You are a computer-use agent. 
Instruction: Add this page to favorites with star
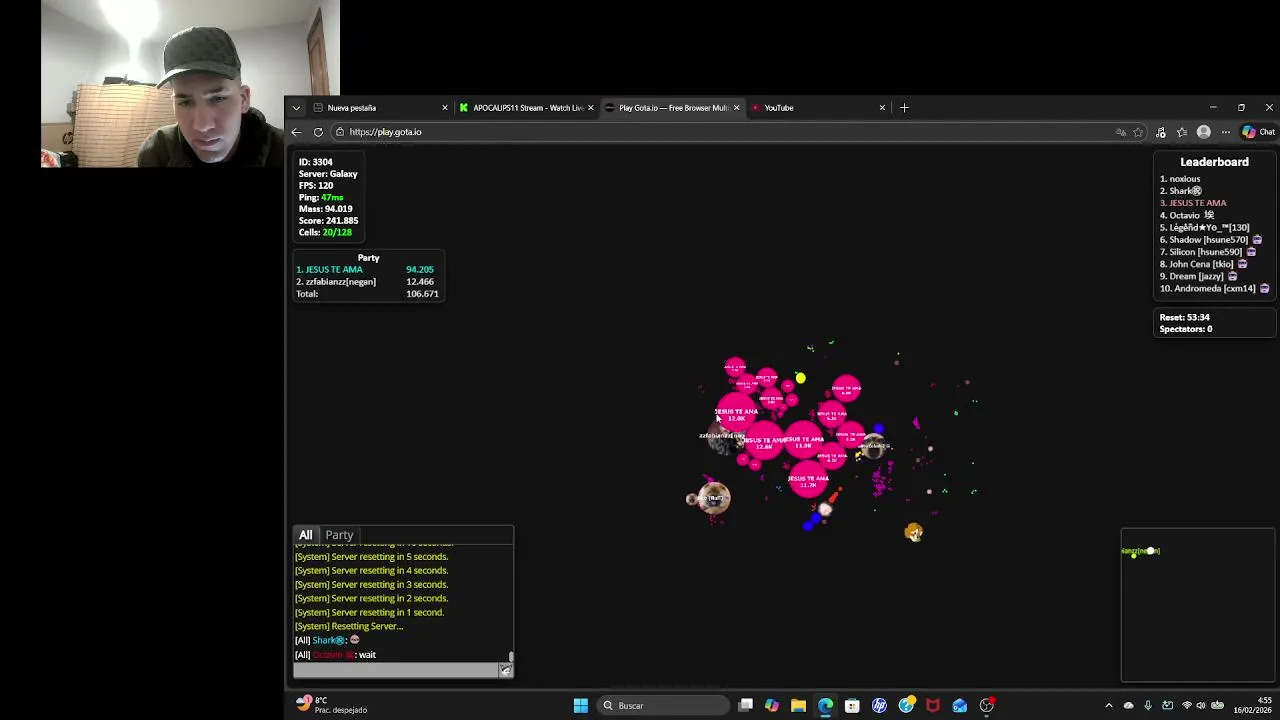tap(1138, 132)
